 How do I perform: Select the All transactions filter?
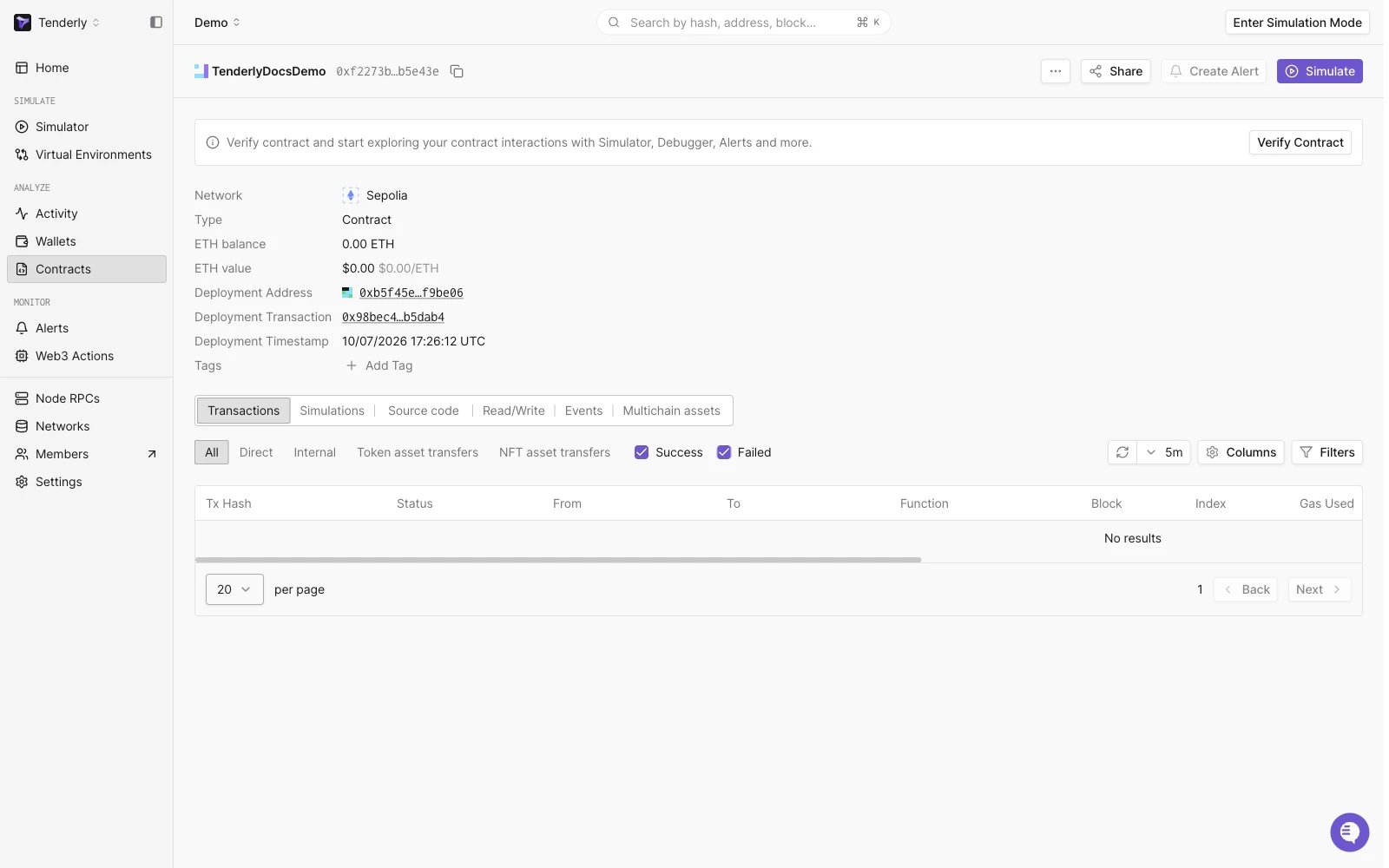pyautogui.click(x=212, y=452)
